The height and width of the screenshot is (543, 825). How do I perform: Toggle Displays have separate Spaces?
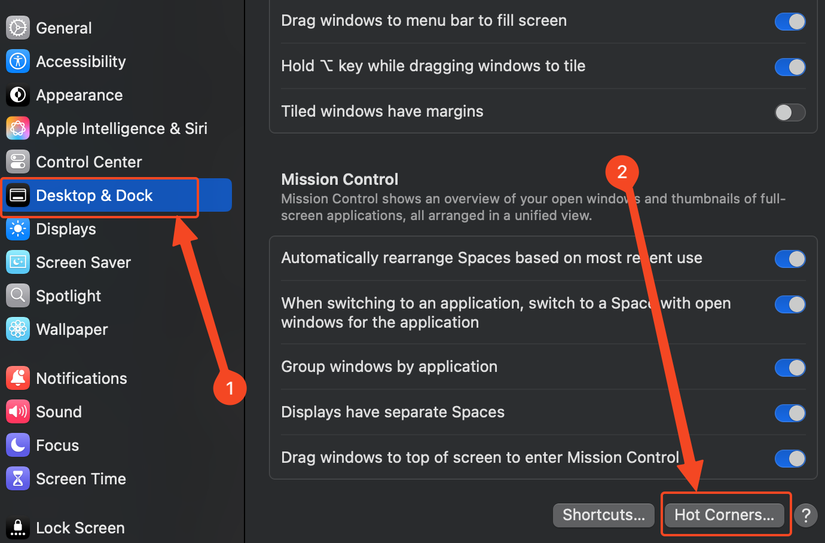790,413
